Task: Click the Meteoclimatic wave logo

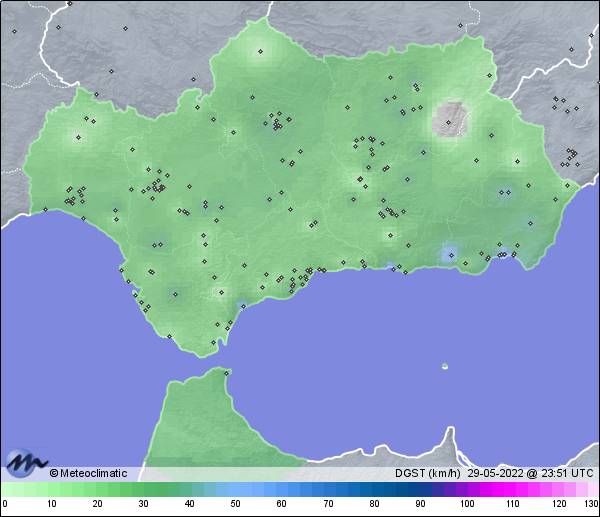Action: (x=24, y=461)
